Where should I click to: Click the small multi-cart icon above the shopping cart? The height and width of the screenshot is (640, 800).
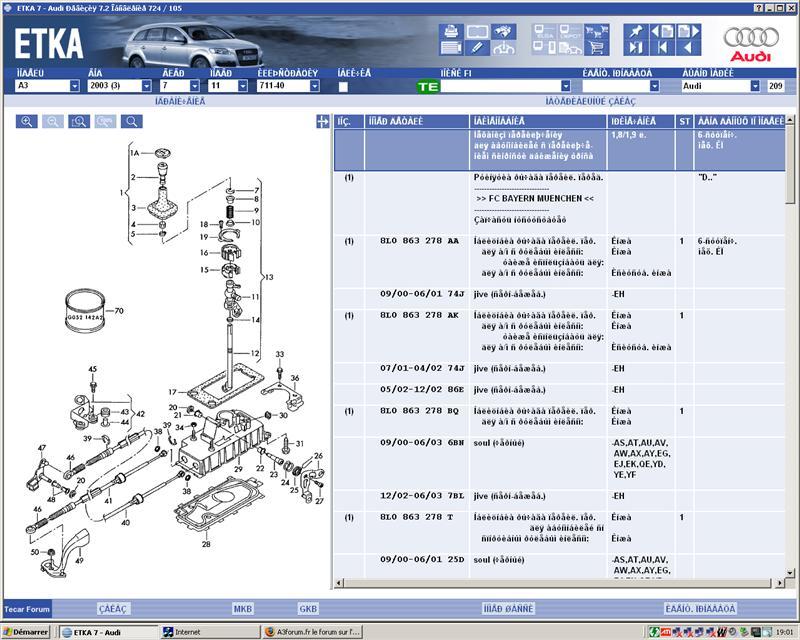tap(596, 32)
